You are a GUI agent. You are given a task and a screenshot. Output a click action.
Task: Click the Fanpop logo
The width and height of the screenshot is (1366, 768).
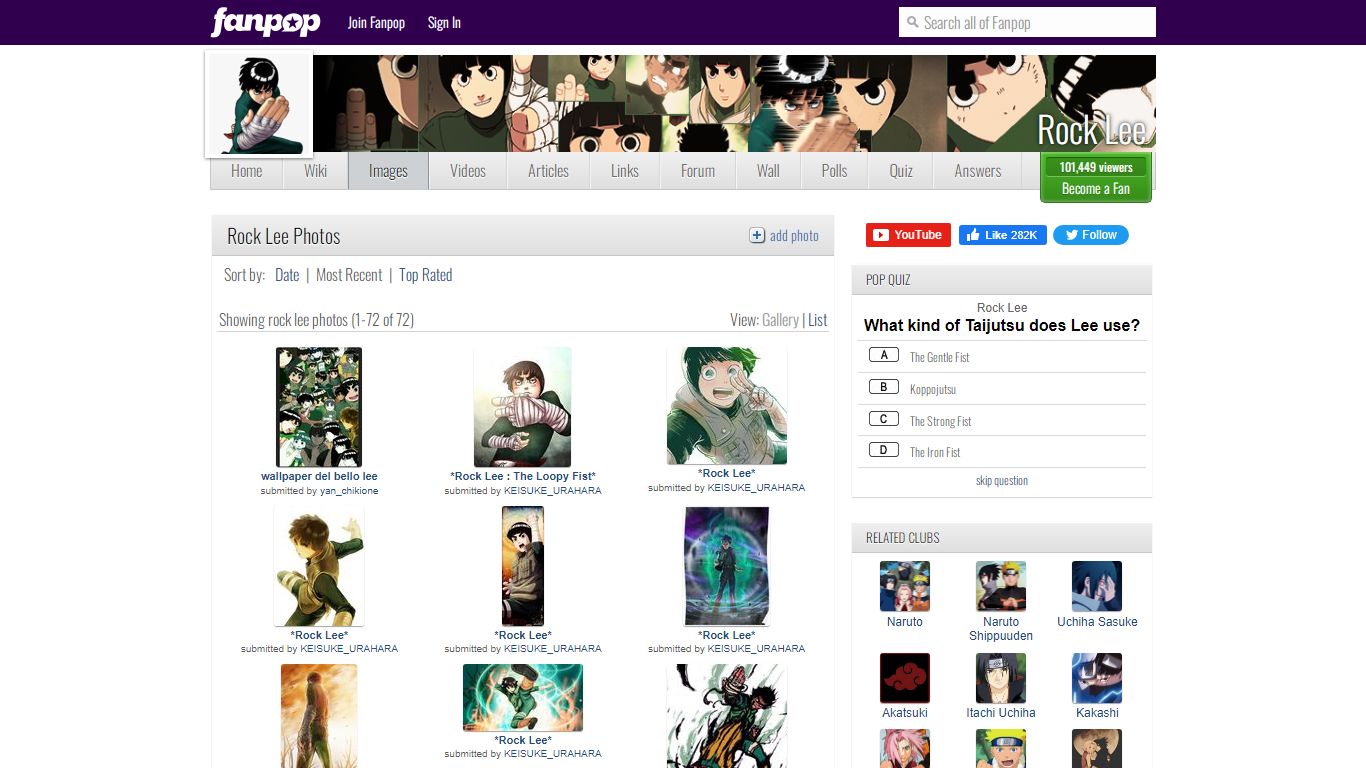click(265, 21)
